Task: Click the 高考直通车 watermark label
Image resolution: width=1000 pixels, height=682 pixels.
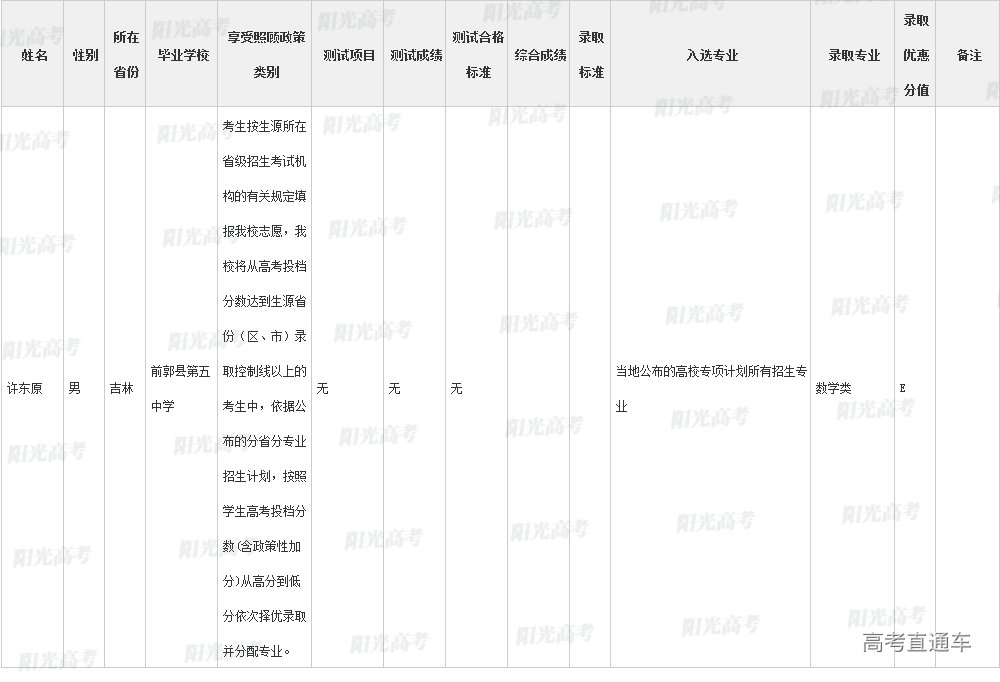Action: coord(916,643)
